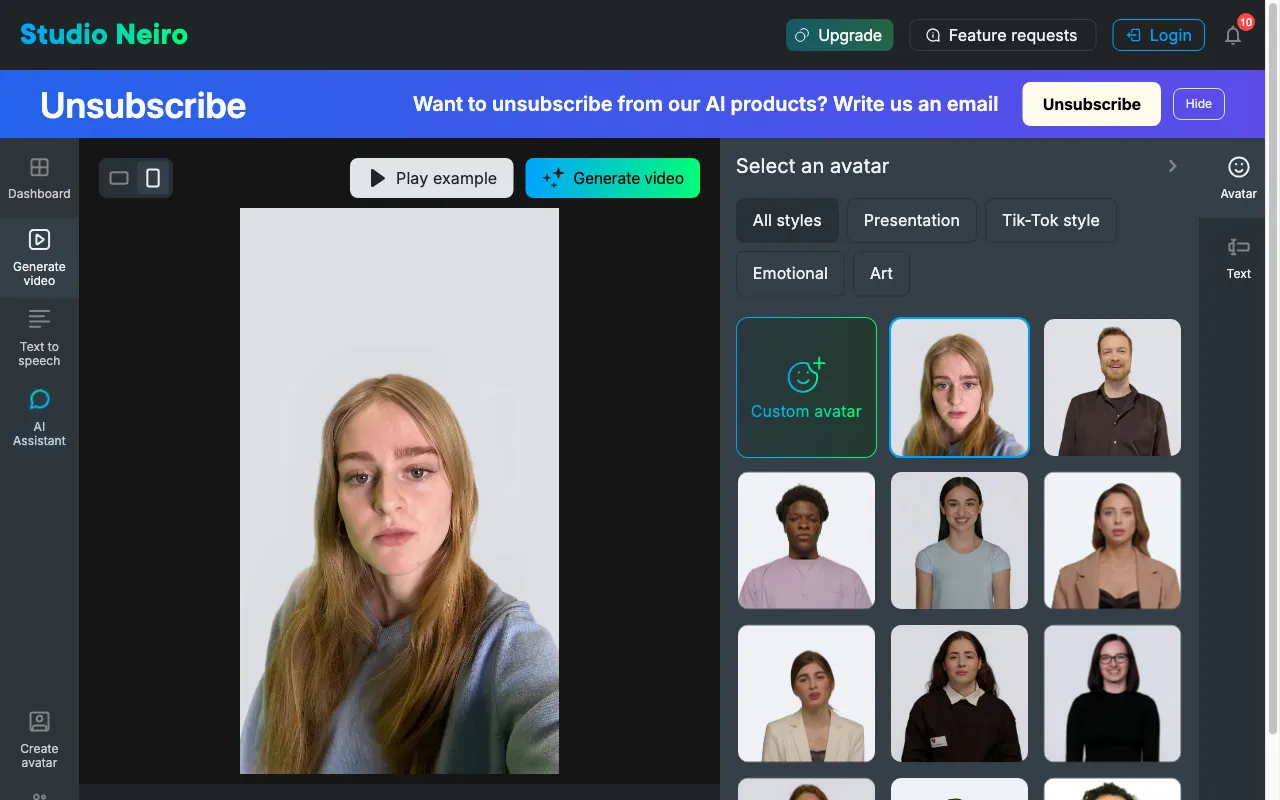Select Generate video in the sidebar
Viewport: 1280px width, 800px height.
point(39,257)
